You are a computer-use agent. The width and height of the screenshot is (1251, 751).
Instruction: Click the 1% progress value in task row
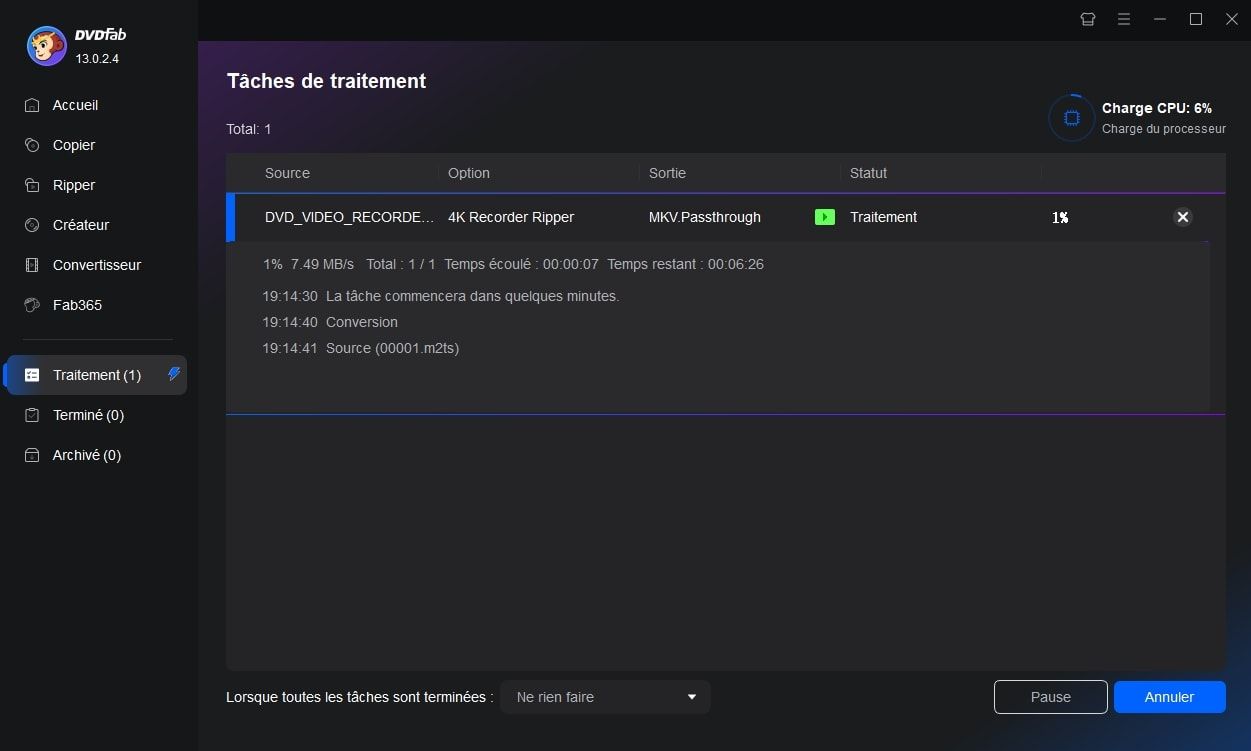pos(1060,217)
